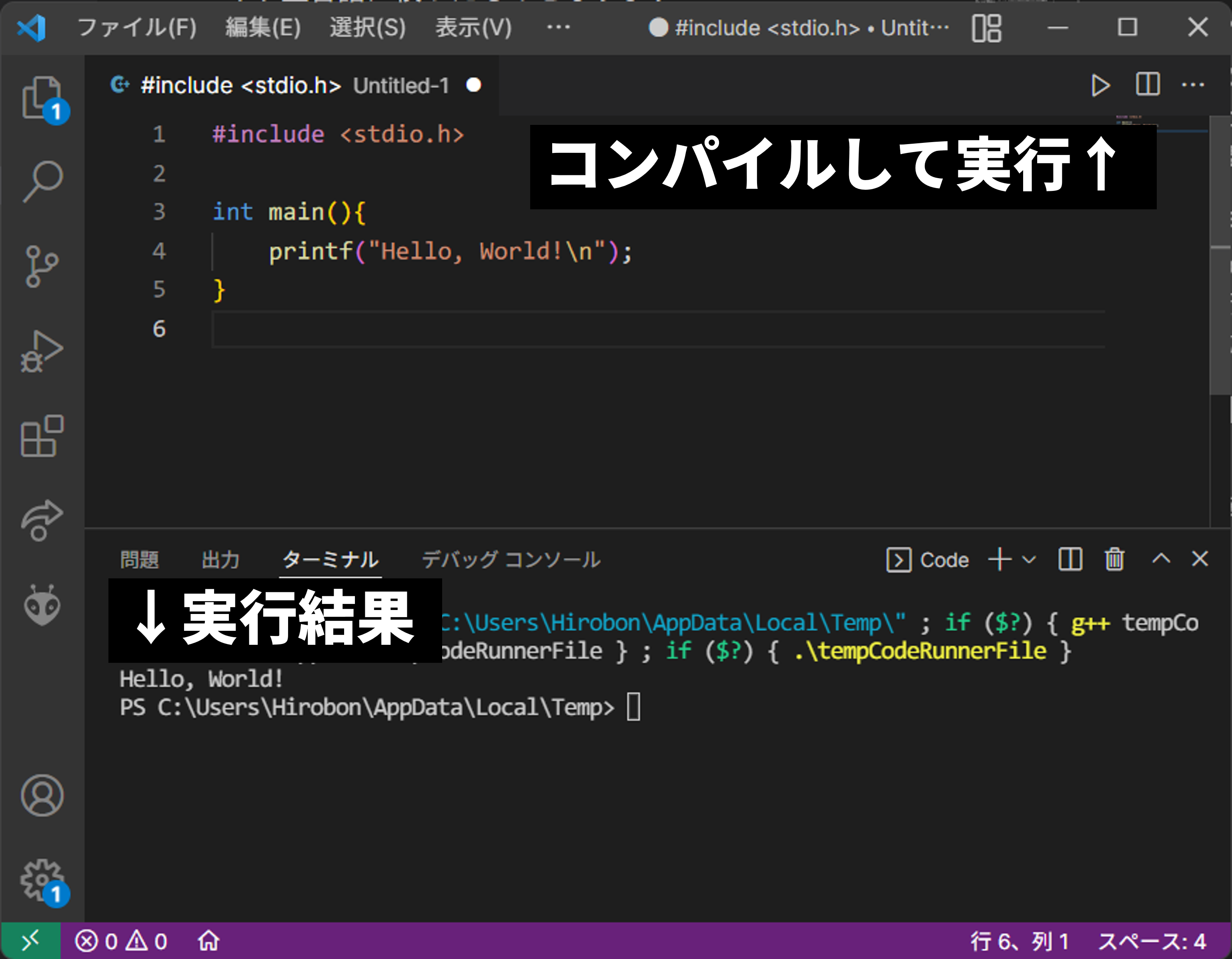
Task: Open the ファイル(F) menu
Action: pos(137,27)
